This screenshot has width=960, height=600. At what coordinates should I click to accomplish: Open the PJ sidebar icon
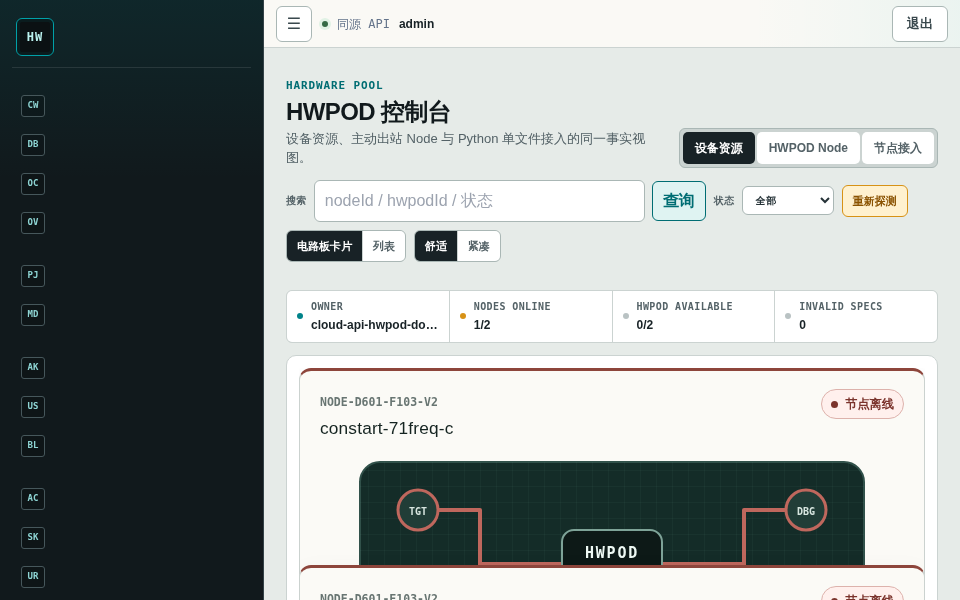coord(33,276)
